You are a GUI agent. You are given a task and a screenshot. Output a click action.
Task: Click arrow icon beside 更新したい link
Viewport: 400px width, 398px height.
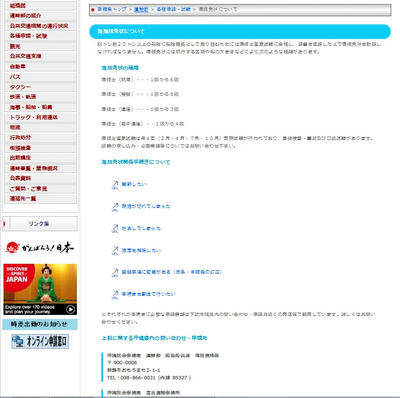[115, 185]
